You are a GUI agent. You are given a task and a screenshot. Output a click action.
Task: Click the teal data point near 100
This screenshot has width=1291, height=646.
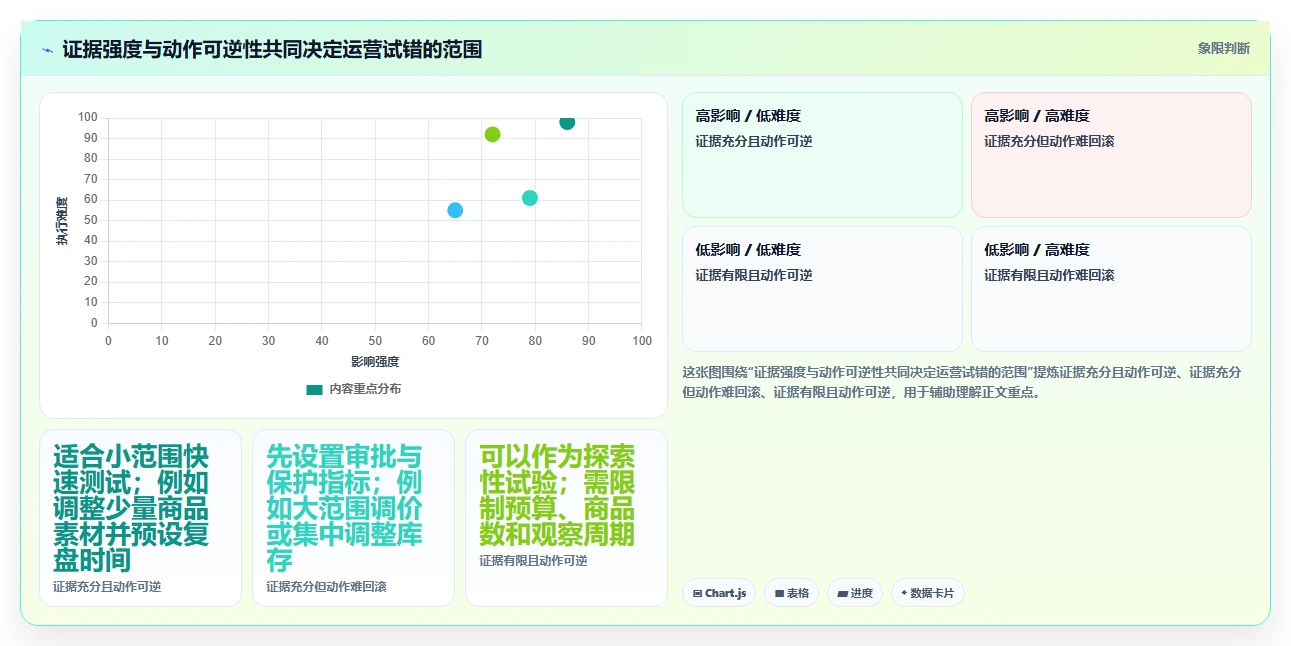[567, 122]
